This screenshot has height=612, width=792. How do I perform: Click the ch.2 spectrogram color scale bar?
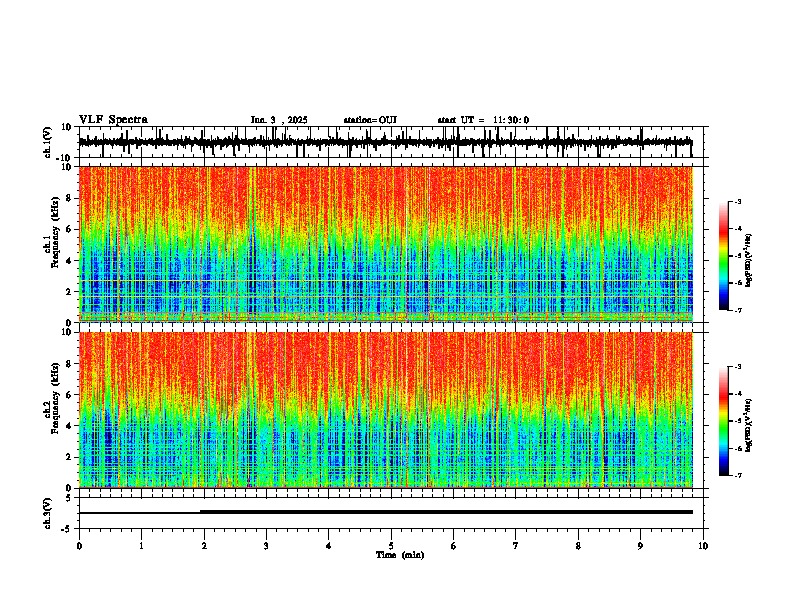point(723,421)
